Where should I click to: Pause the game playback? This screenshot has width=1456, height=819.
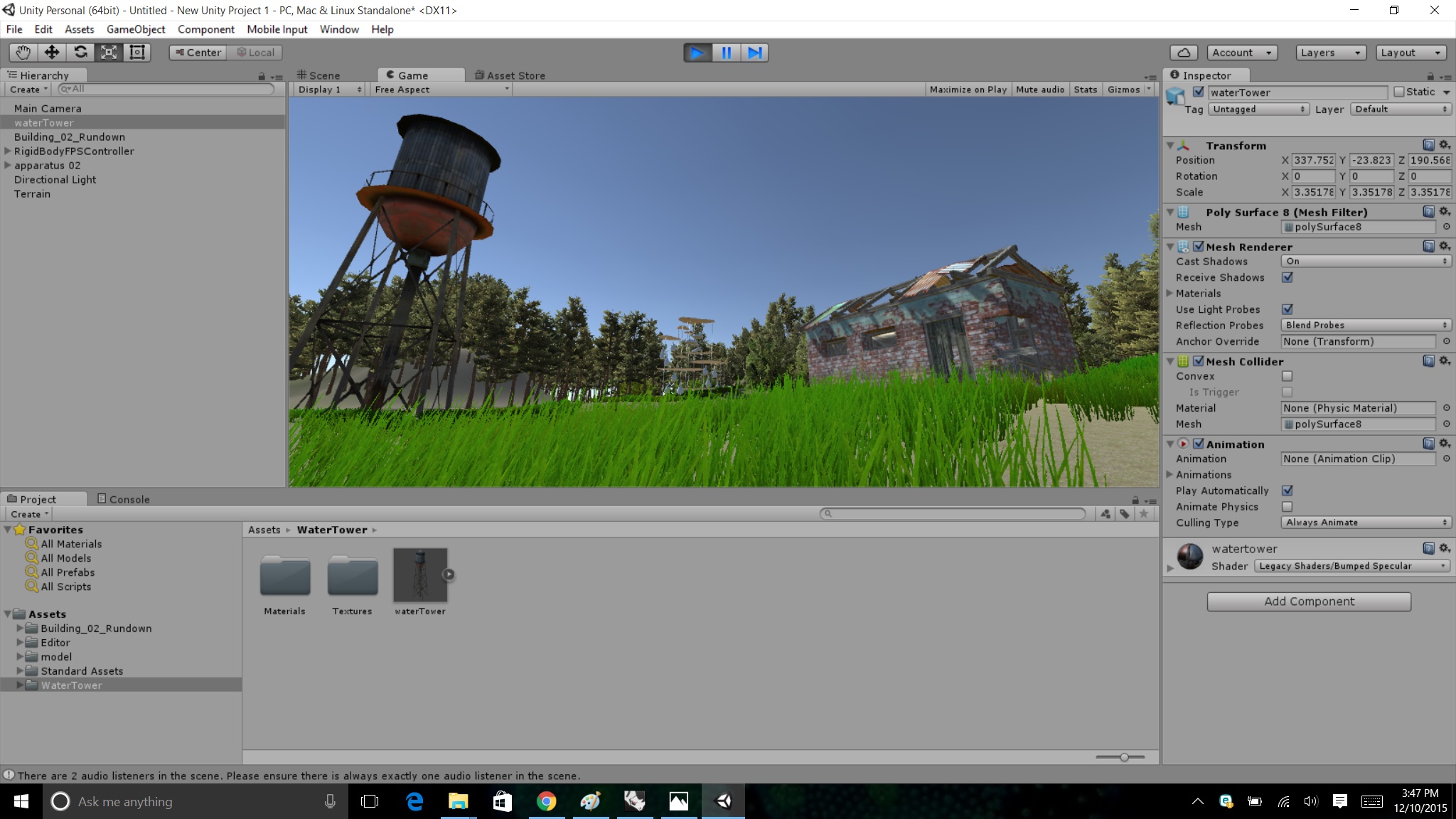click(727, 52)
